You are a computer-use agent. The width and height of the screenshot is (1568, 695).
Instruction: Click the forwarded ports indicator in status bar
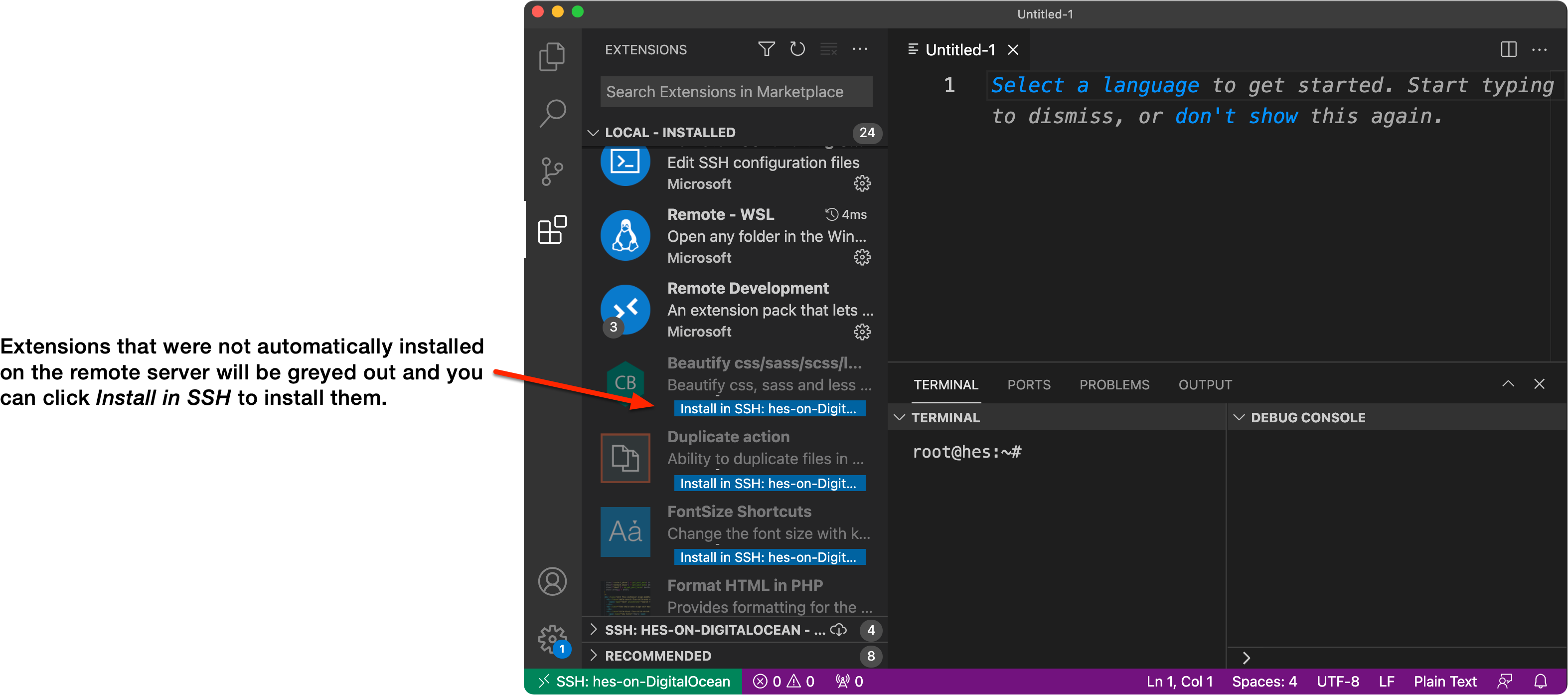849,681
